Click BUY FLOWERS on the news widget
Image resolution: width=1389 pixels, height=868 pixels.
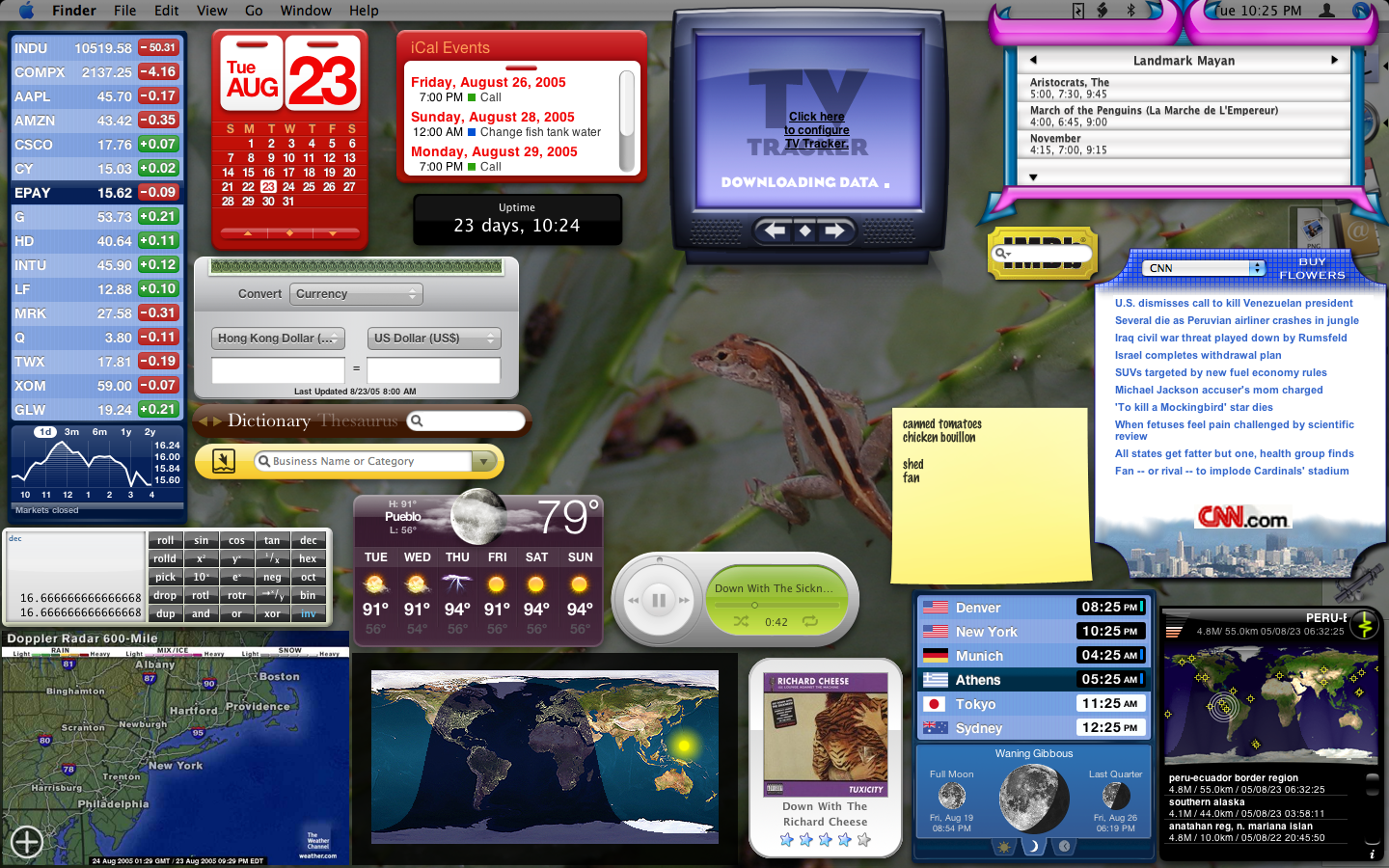(1312, 268)
